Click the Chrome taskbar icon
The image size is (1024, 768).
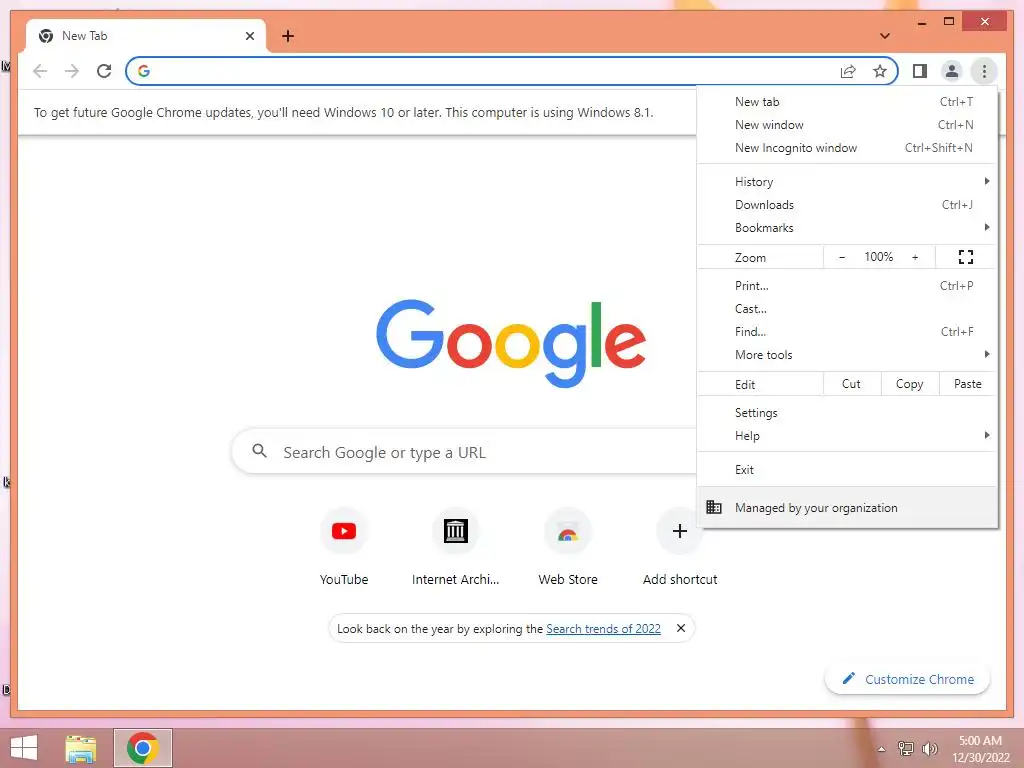tap(143, 748)
